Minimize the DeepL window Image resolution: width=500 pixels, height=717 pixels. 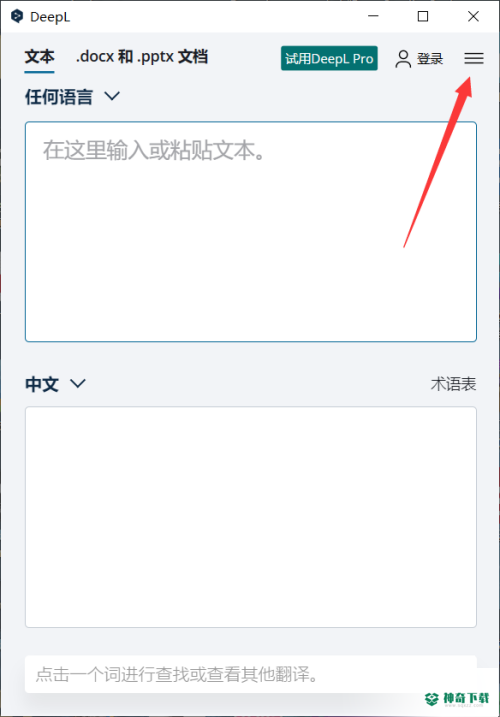point(373,16)
